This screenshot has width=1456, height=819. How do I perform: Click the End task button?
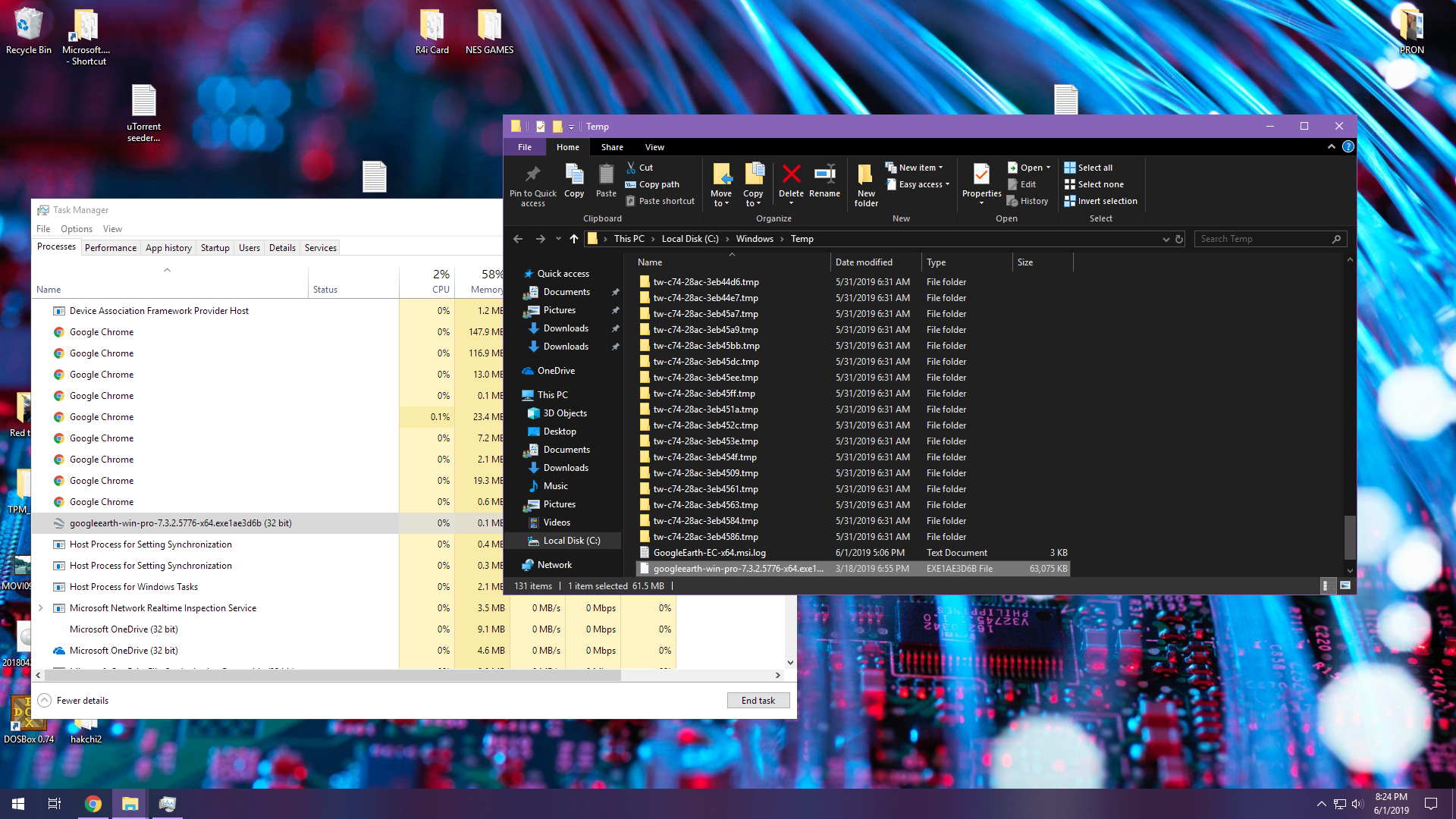pyautogui.click(x=758, y=701)
